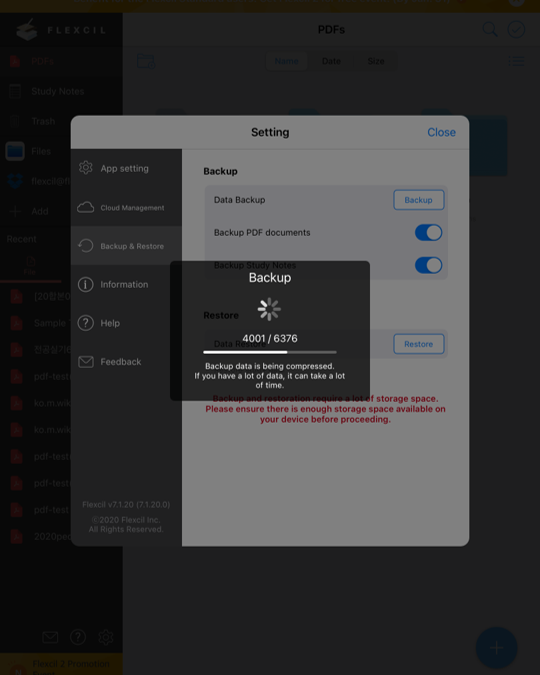Switch to list view icon
This screenshot has height=675, width=540.
516,61
